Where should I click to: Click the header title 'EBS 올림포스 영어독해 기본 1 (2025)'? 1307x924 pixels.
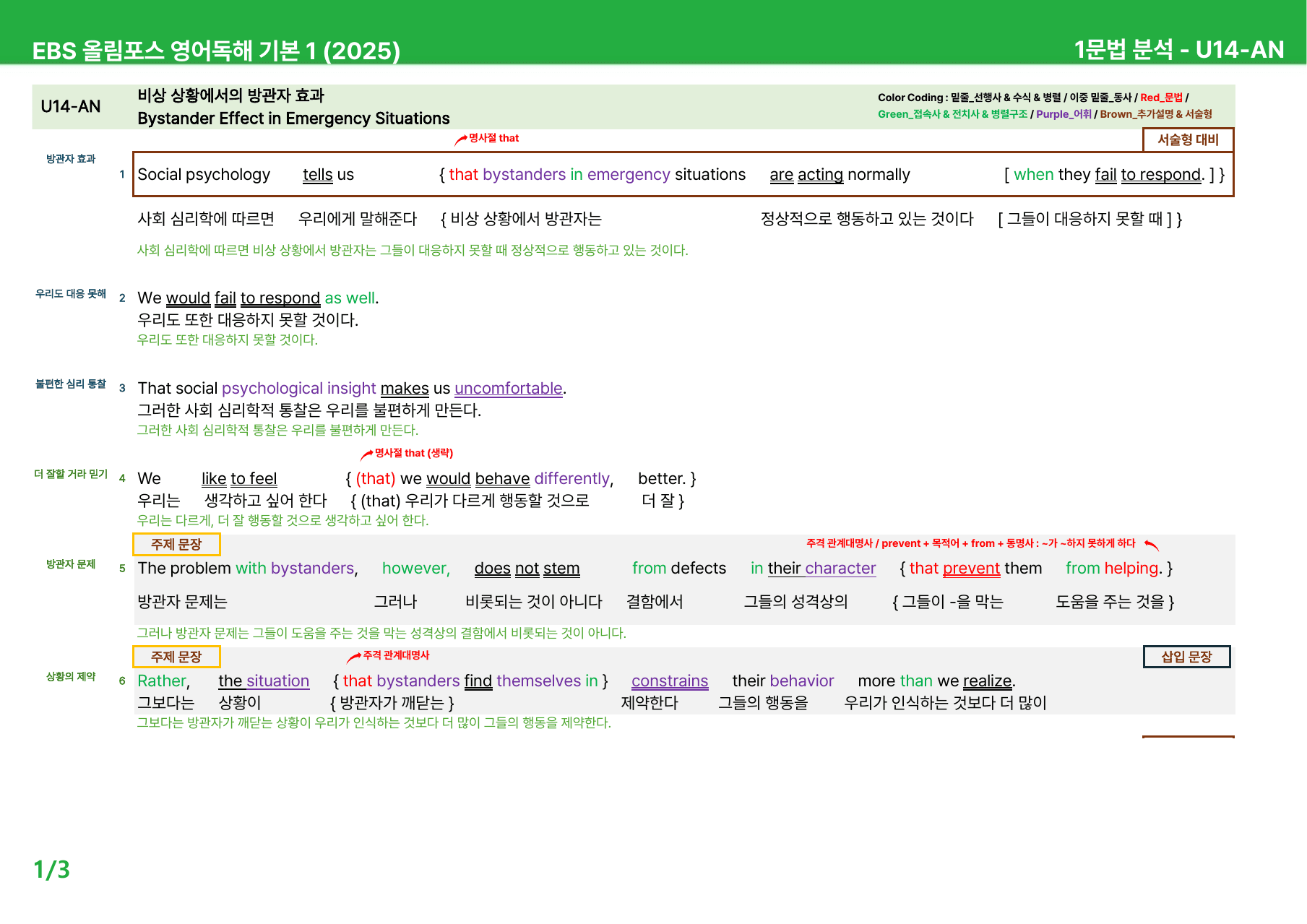pos(216,51)
